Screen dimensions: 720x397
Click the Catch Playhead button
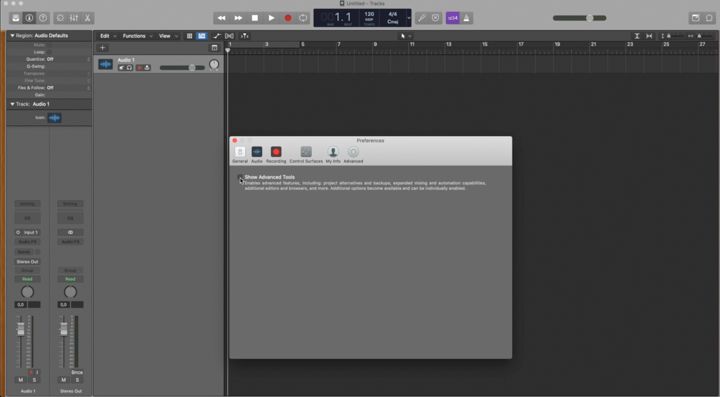245,36
